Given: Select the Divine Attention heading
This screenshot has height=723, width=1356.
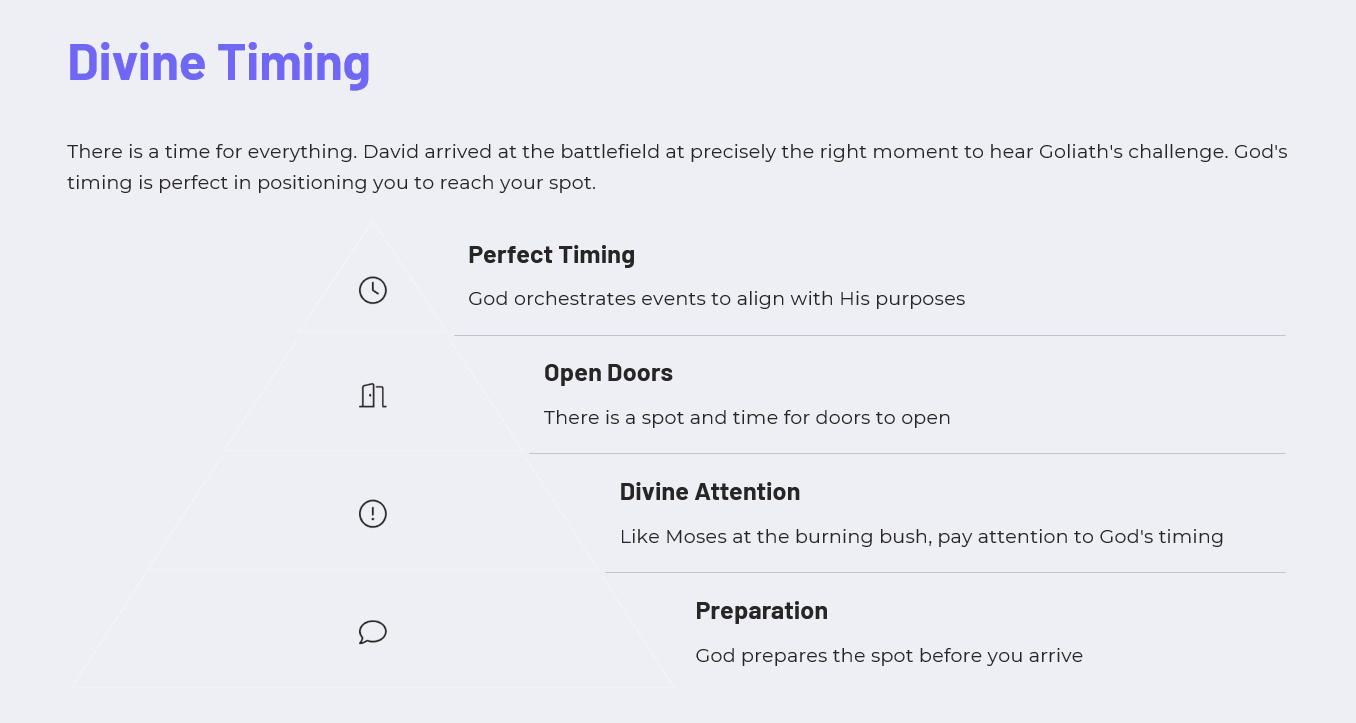Looking at the screenshot, I should click(x=710, y=492).
